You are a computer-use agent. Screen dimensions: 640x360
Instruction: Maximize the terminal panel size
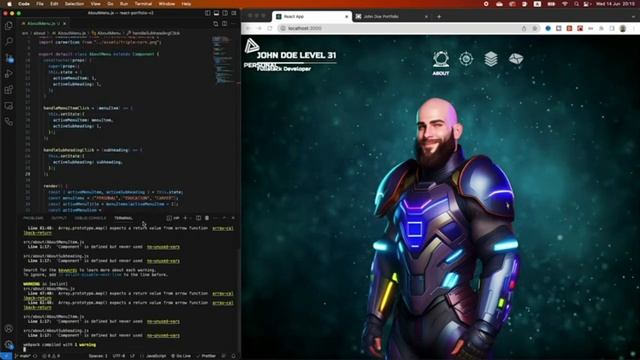pyautogui.click(x=224, y=218)
